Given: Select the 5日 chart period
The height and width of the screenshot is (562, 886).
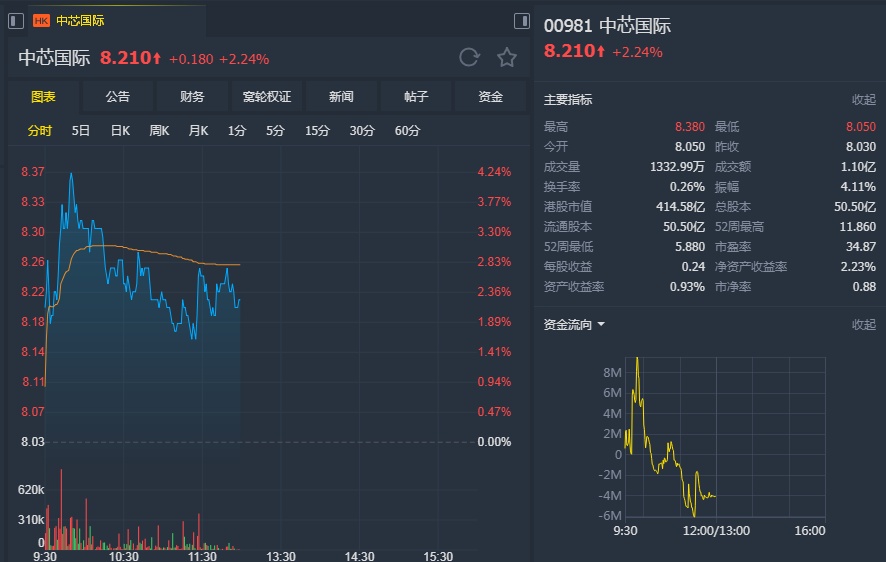Looking at the screenshot, I should pyautogui.click(x=81, y=131).
